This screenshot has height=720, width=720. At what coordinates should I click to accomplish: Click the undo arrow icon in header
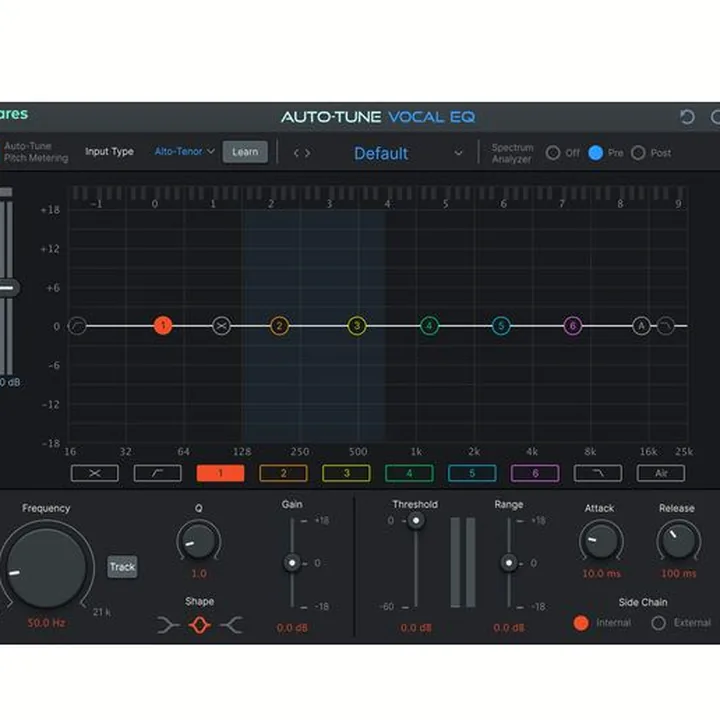pos(687,117)
